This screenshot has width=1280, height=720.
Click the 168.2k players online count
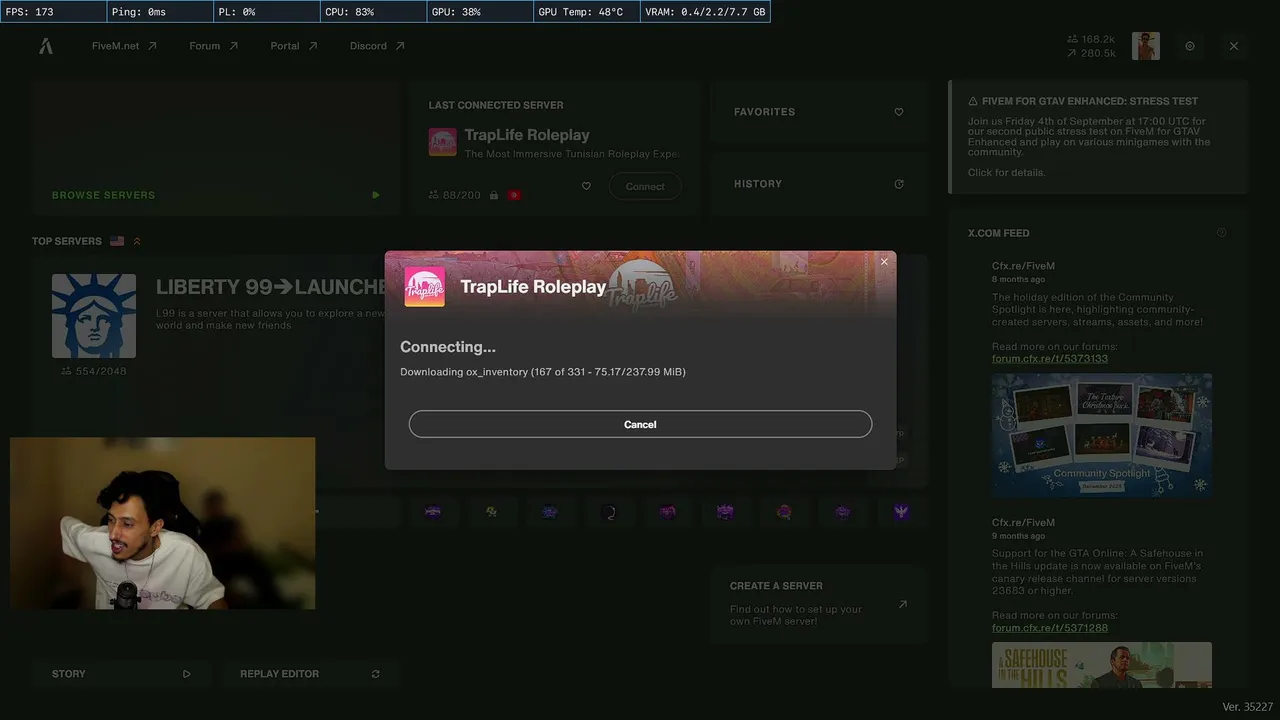pyautogui.click(x=1091, y=39)
